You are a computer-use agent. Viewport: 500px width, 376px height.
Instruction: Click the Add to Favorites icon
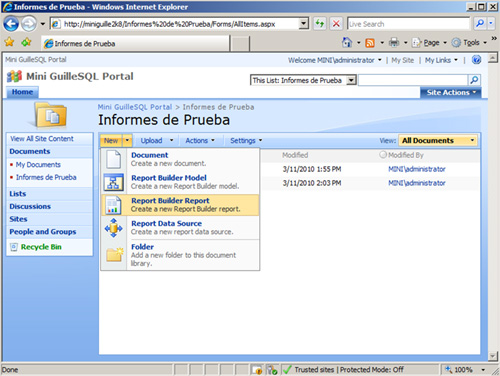pos(26,42)
